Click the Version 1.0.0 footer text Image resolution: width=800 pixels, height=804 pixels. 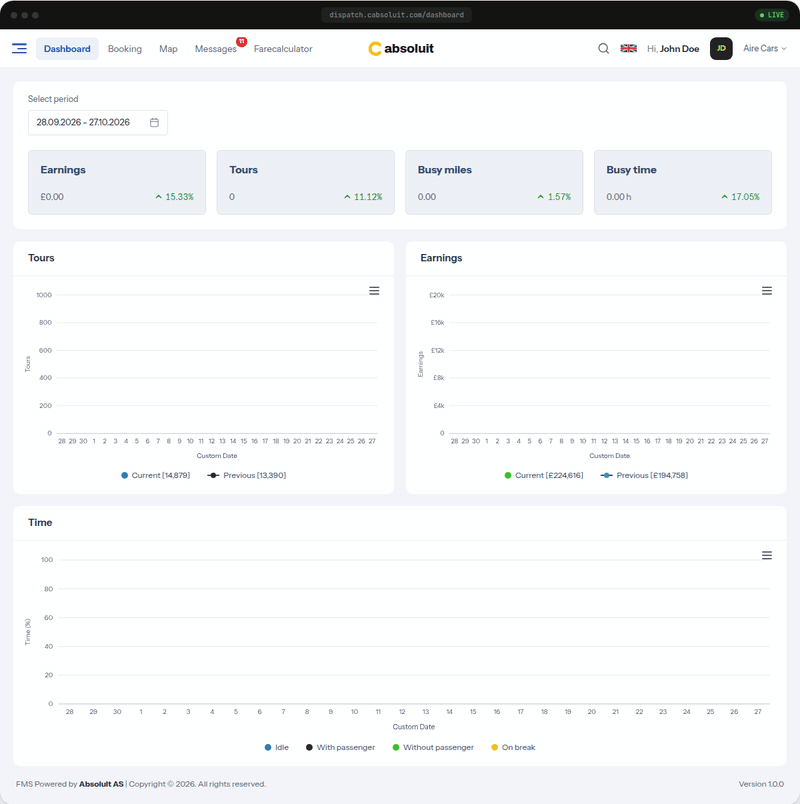click(761, 784)
